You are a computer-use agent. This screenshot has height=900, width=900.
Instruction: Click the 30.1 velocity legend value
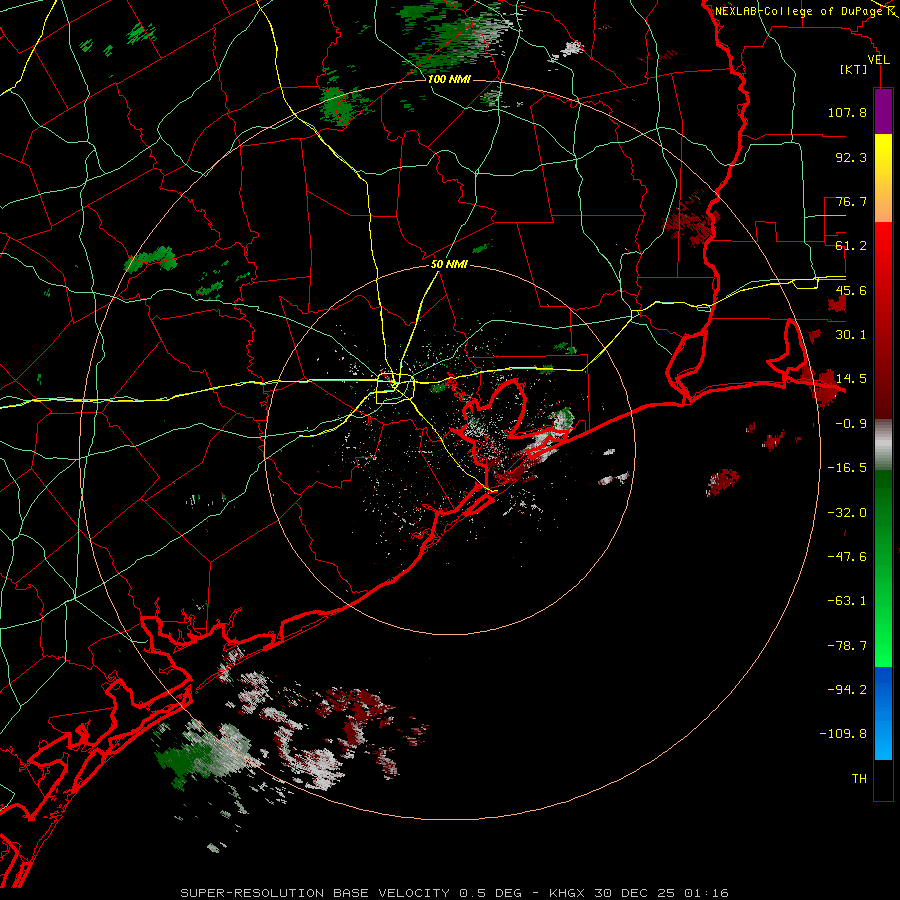point(851,335)
